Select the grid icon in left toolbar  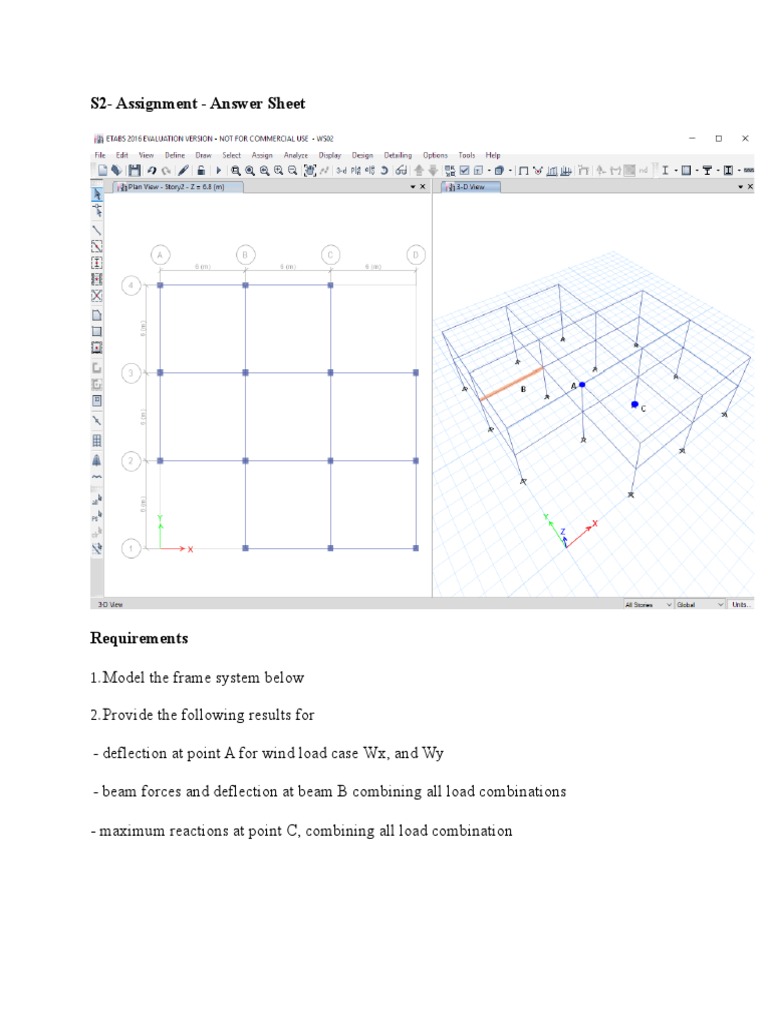97,441
